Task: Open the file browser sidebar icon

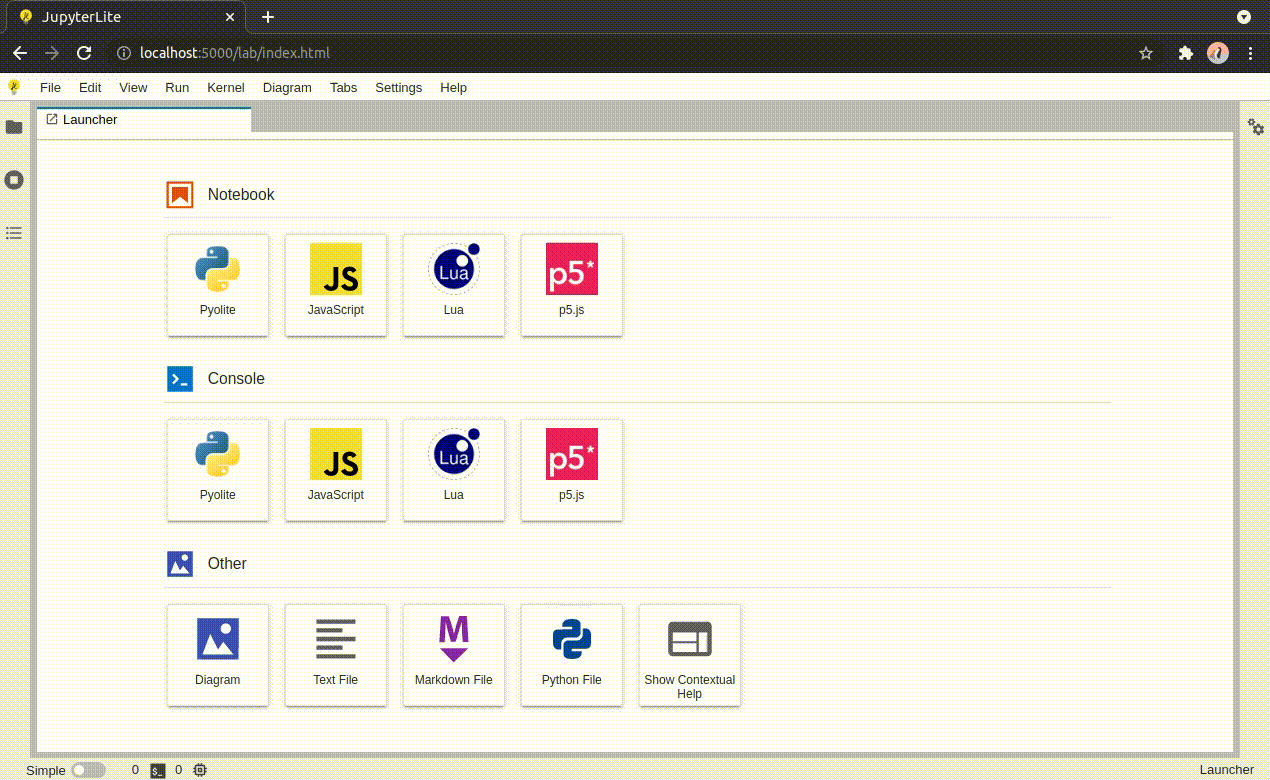Action: (14, 127)
